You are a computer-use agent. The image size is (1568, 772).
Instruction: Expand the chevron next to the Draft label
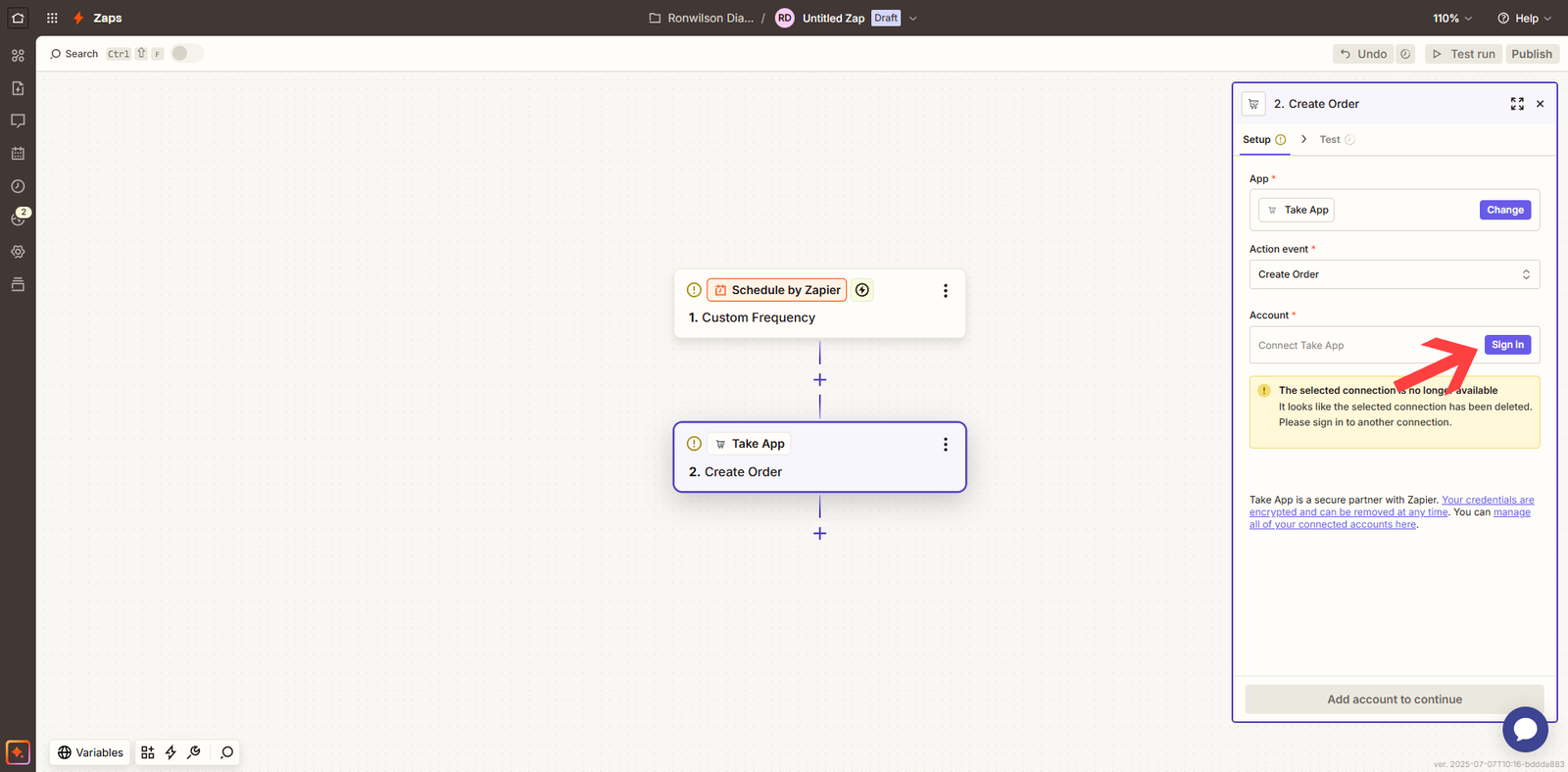coord(912,18)
